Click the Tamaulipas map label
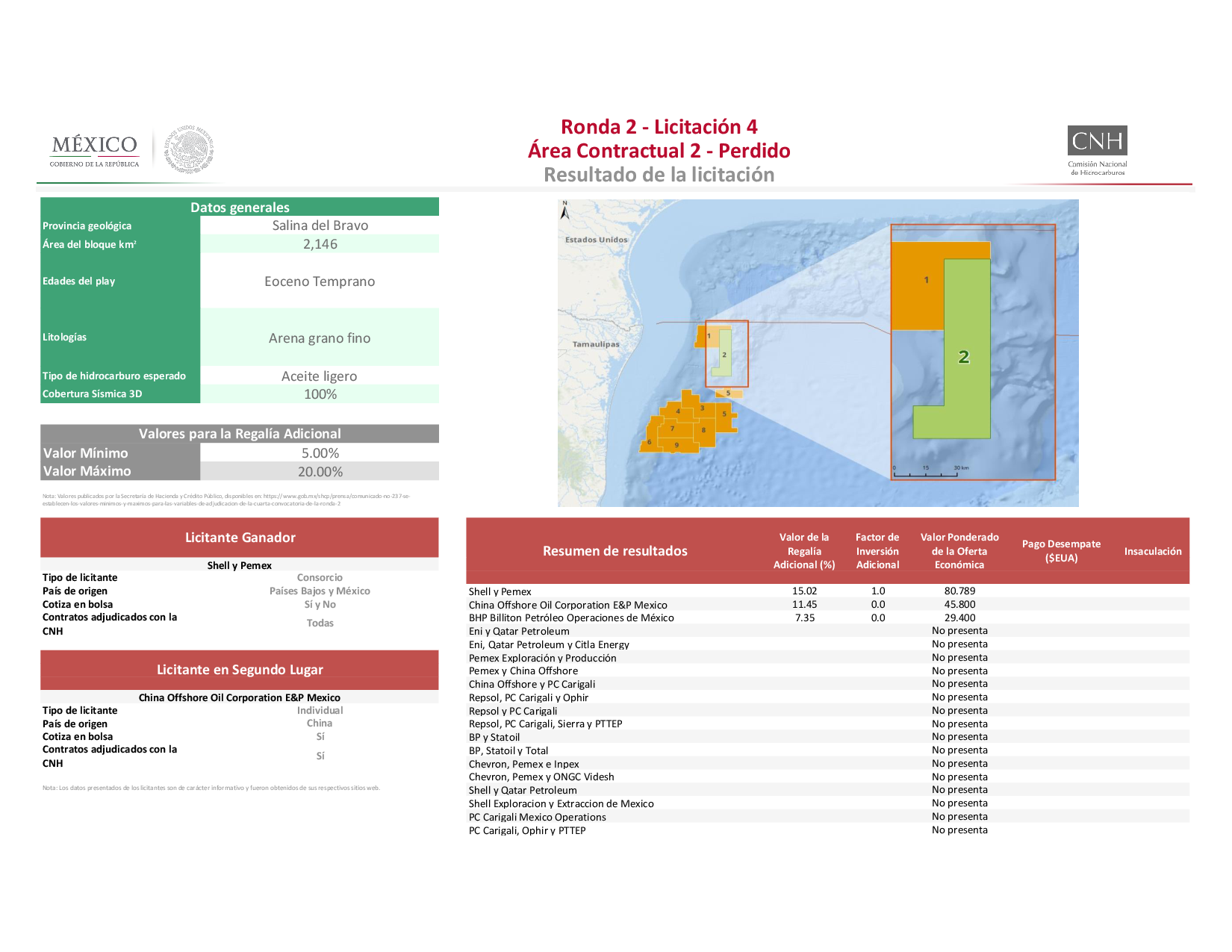 point(596,344)
